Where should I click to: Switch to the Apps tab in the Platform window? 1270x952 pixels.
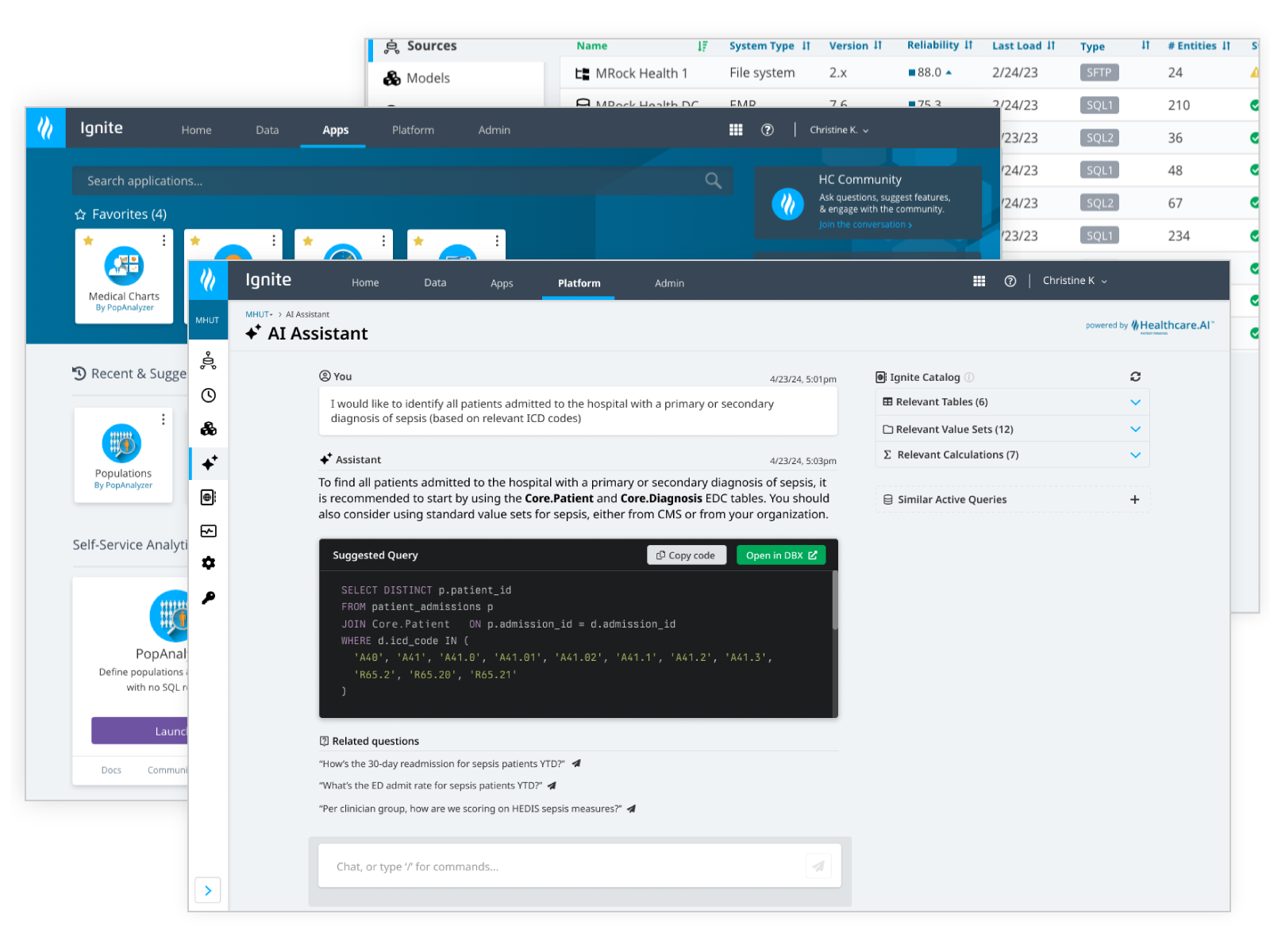502,282
